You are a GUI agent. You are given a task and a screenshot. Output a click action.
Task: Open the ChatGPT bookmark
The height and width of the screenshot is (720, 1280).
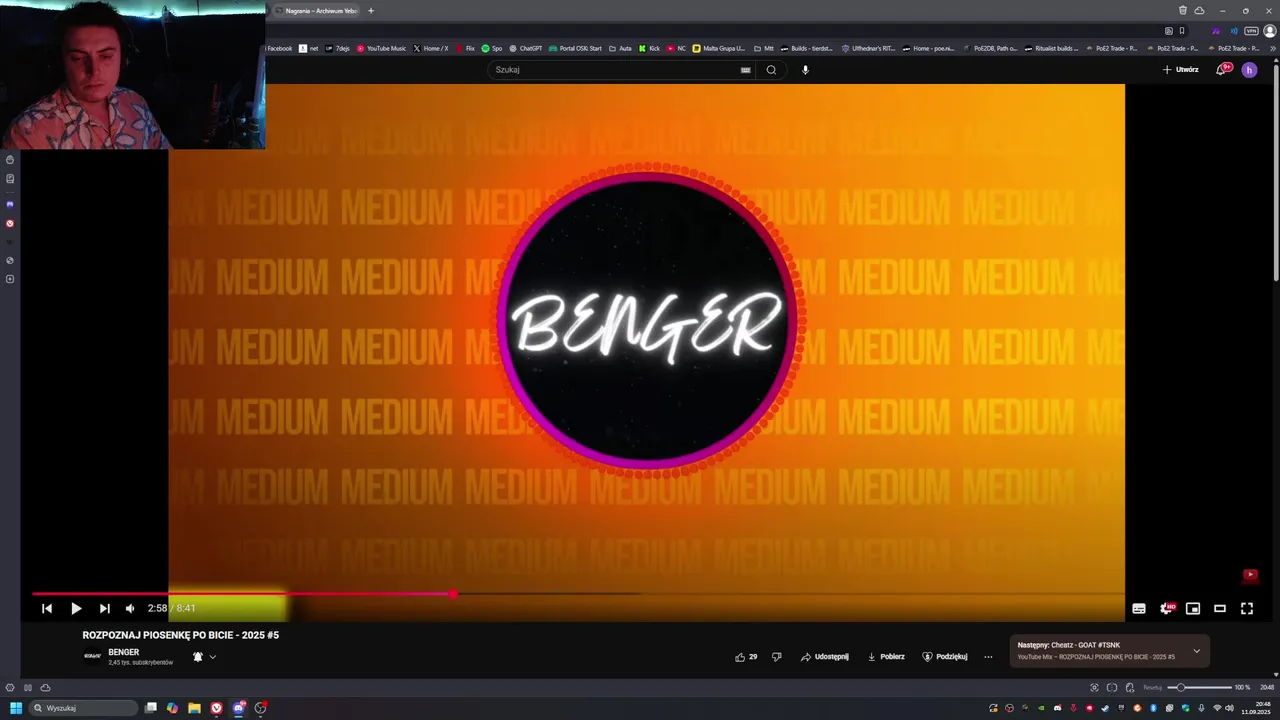point(526,48)
